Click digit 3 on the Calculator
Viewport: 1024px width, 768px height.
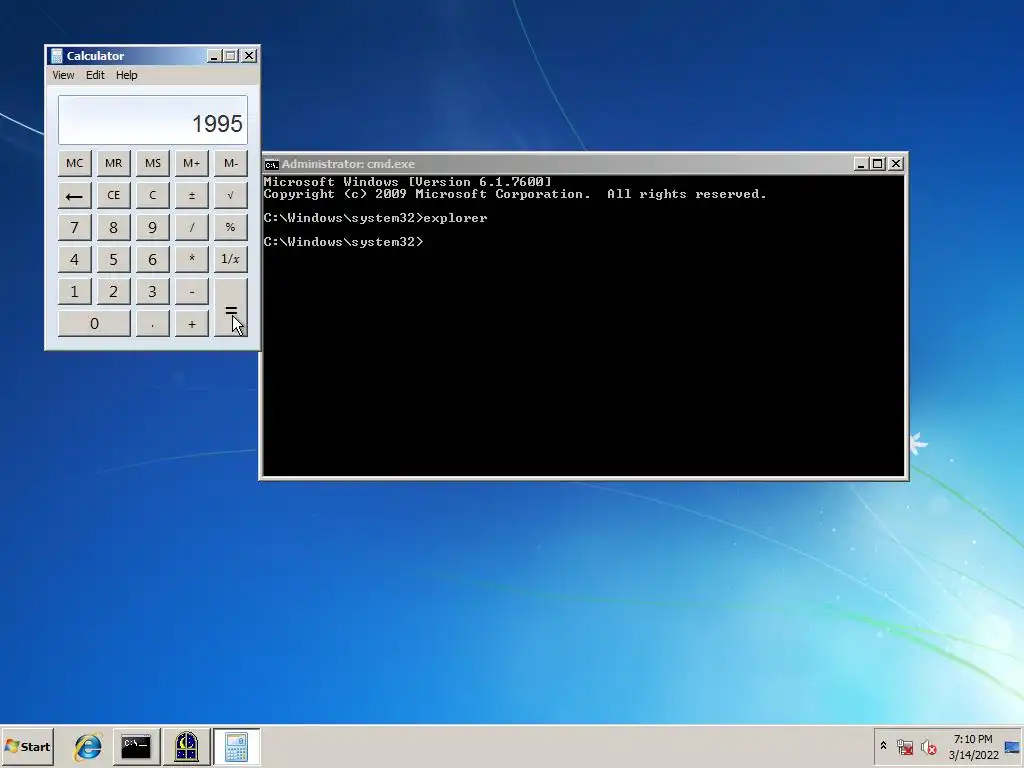click(x=153, y=291)
